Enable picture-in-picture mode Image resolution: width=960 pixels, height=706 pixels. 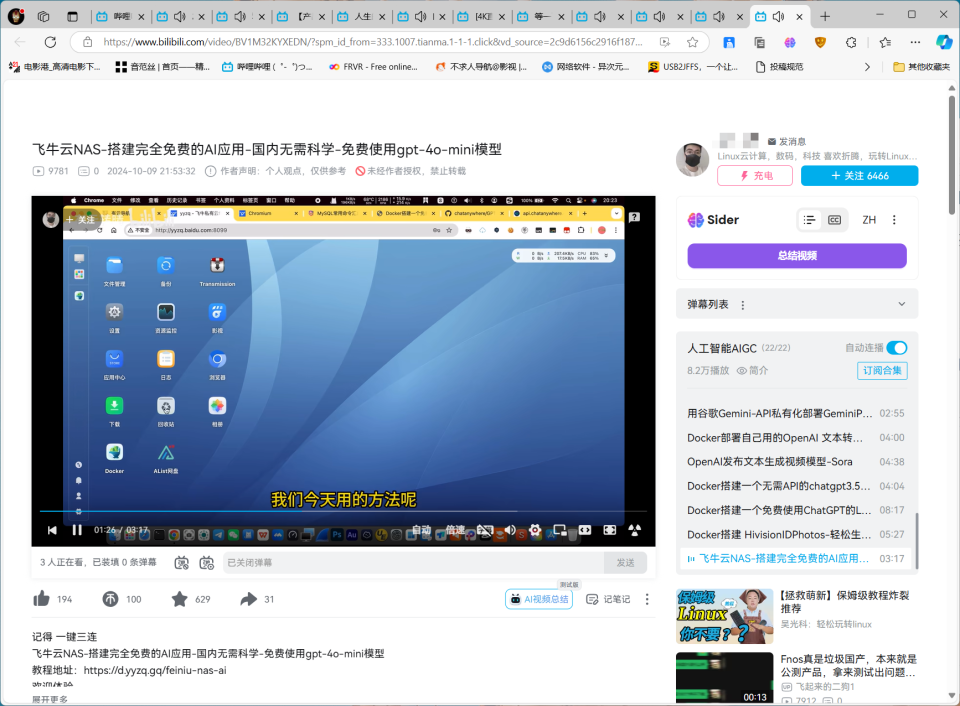coord(560,530)
